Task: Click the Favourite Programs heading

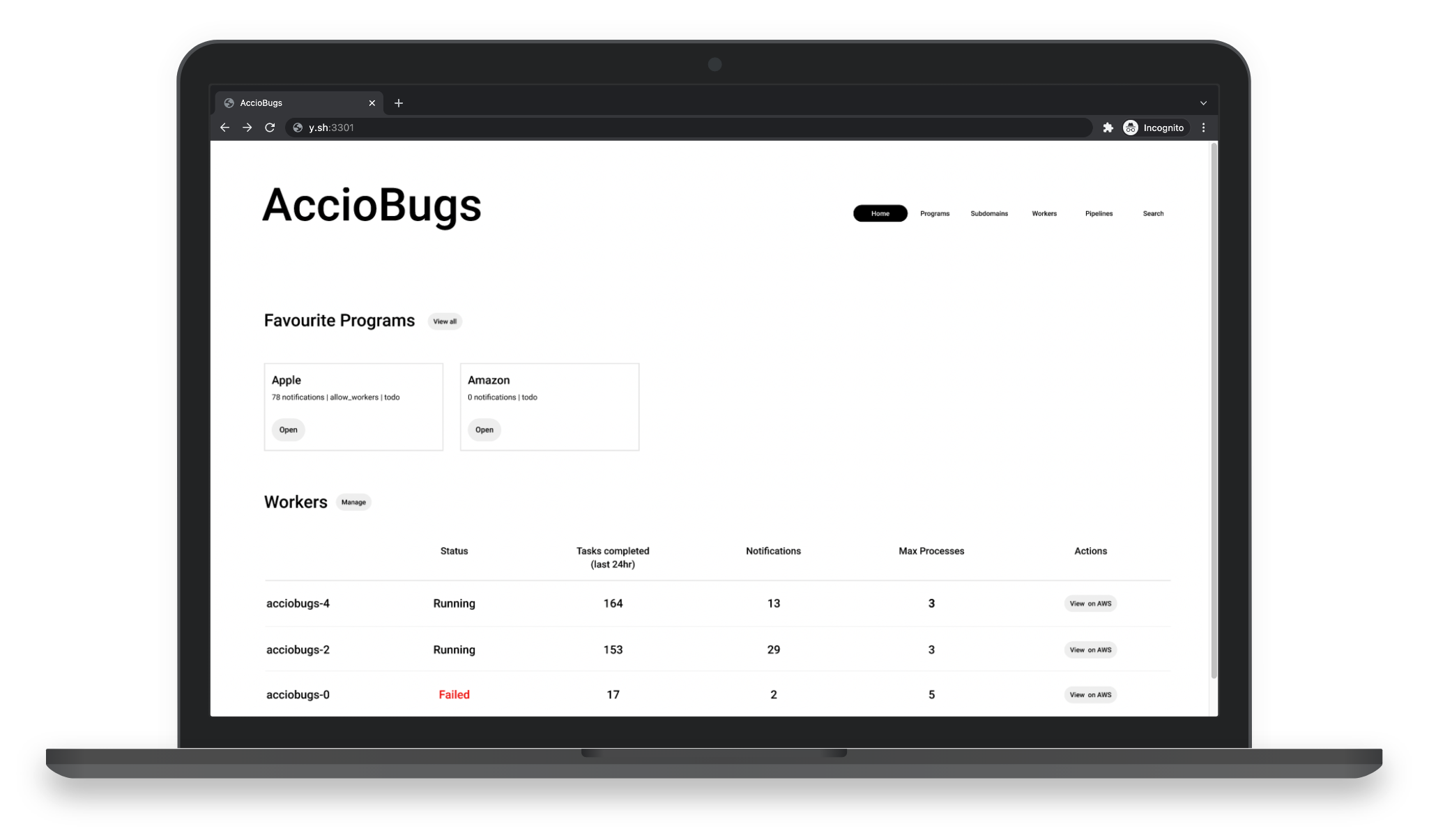Action: (339, 321)
